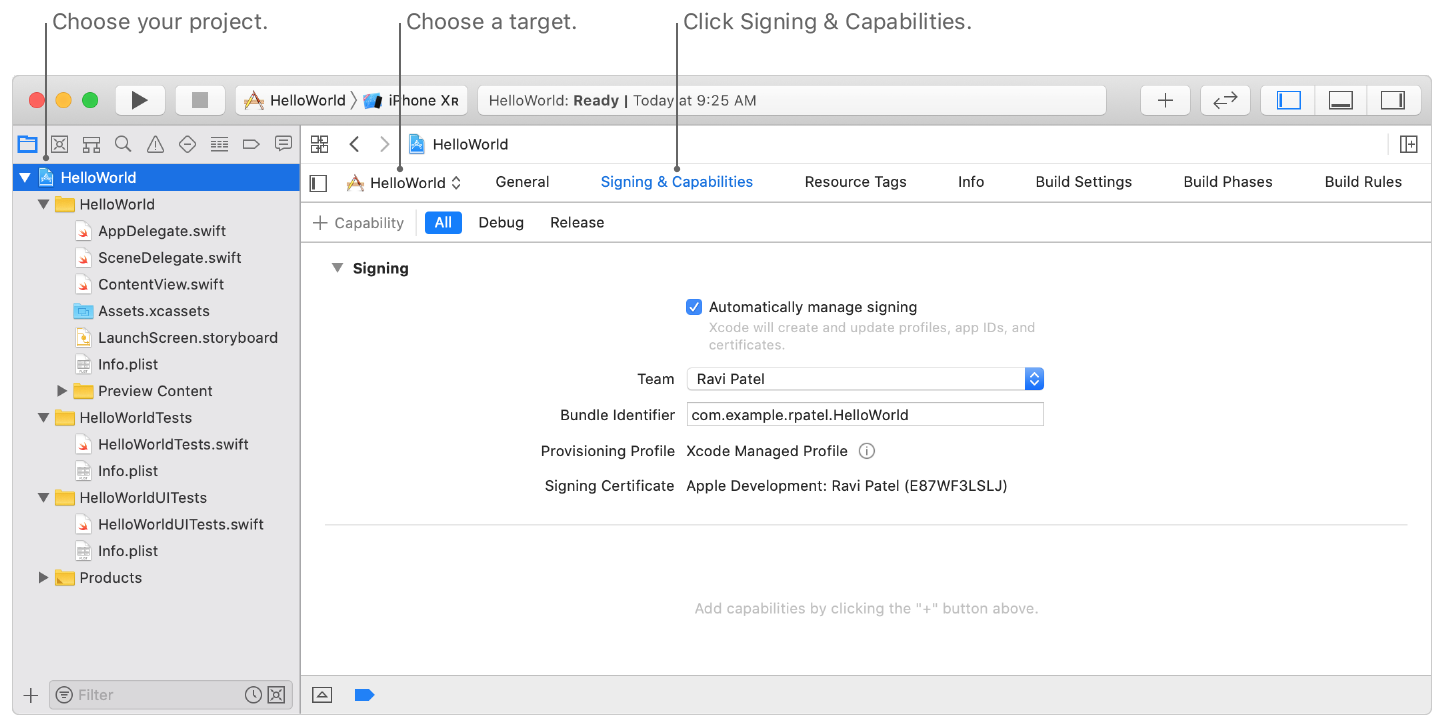The image size is (1444, 727).
Task: Open the Library with the plus toolbar icon
Action: pyautogui.click(x=1165, y=100)
